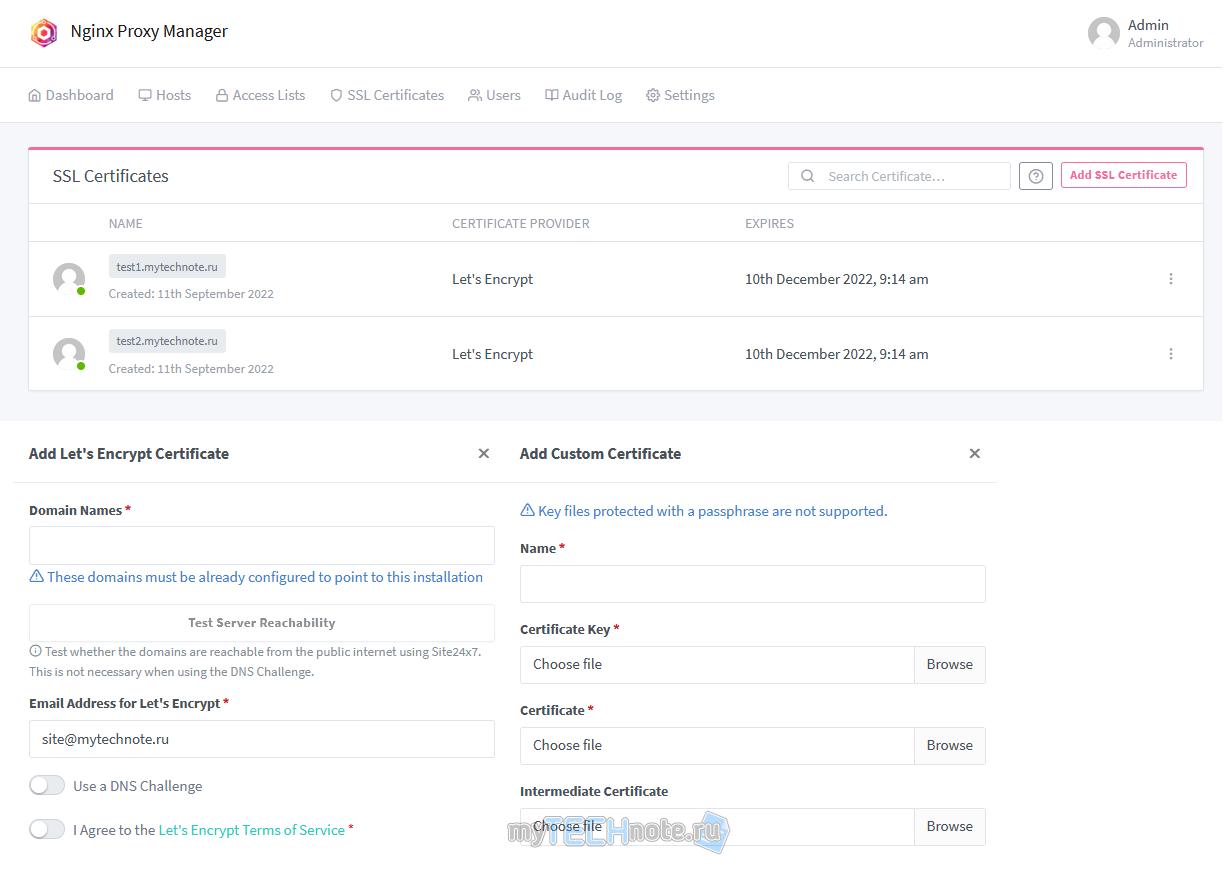Click the Site24x7 info circle icon
Screen dimensions: 1232x876
35,651
